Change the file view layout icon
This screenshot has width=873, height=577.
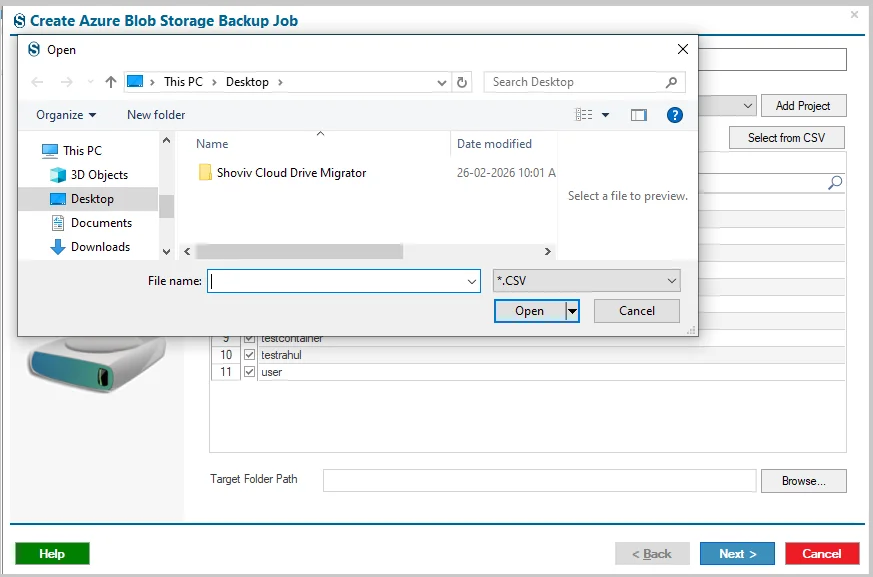[583, 115]
